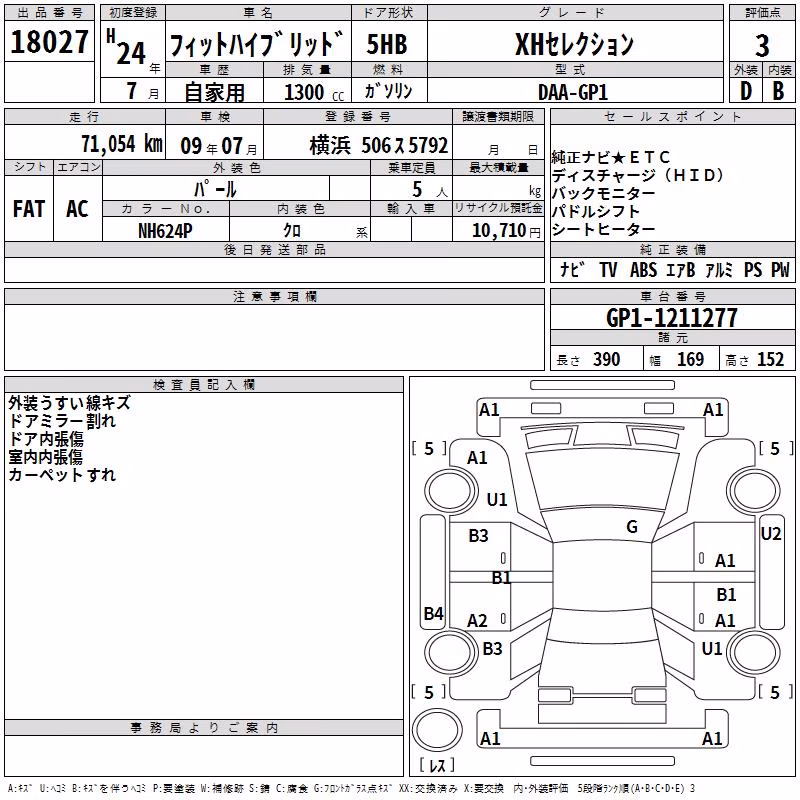Select the 注意事項欄 header
The image size is (800, 800).
pyautogui.click(x=274, y=296)
